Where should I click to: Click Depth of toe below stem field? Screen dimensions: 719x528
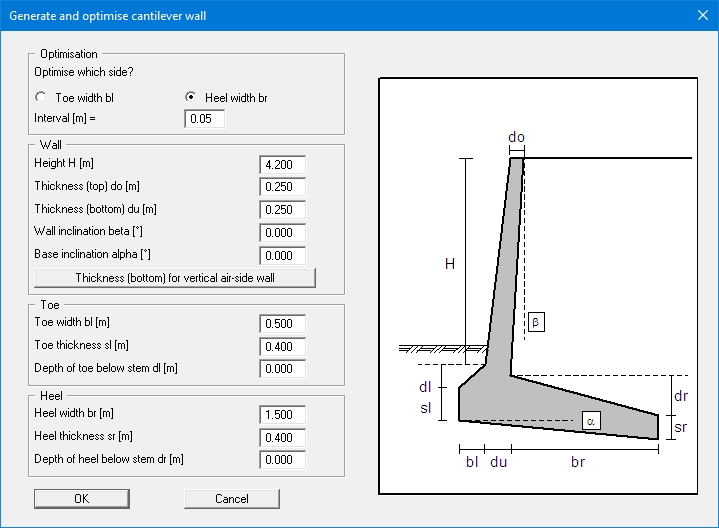coord(282,369)
